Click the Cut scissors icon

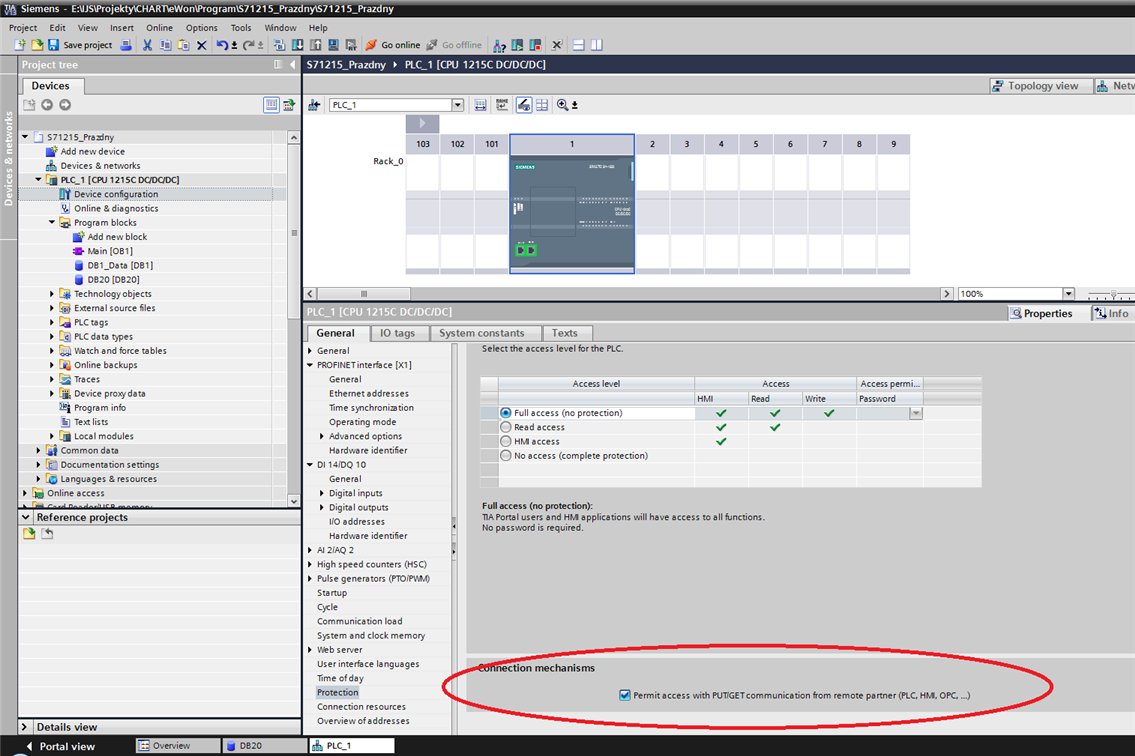point(148,45)
